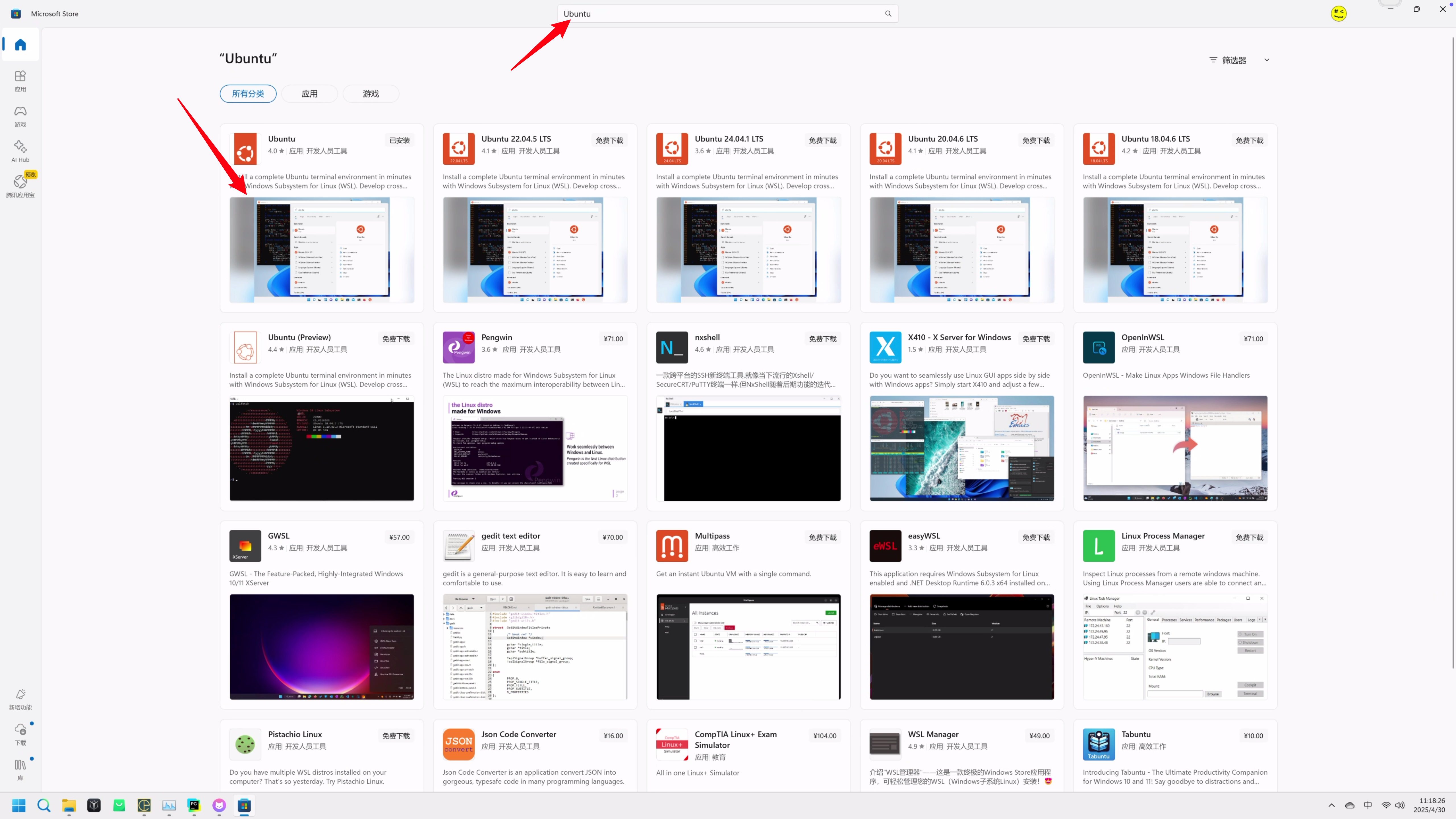This screenshot has width=1456, height=819.
Task: Click the Ubuntu 20.04.6 LTS icon
Action: point(885,149)
